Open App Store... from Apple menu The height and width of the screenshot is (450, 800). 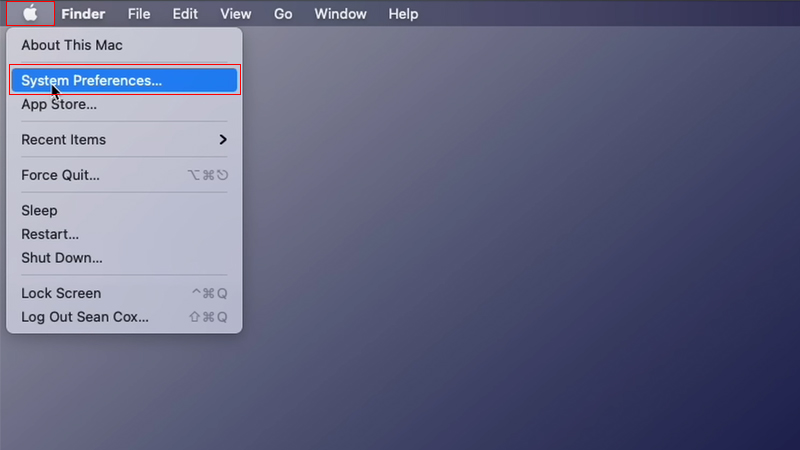click(124, 104)
